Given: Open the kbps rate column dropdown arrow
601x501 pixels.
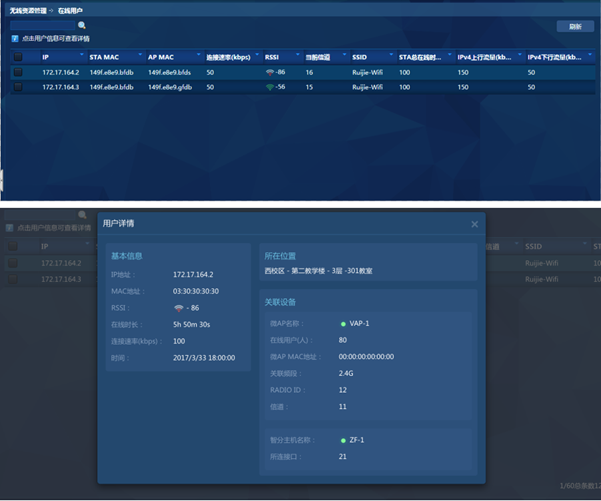Looking at the screenshot, I should point(257,54).
